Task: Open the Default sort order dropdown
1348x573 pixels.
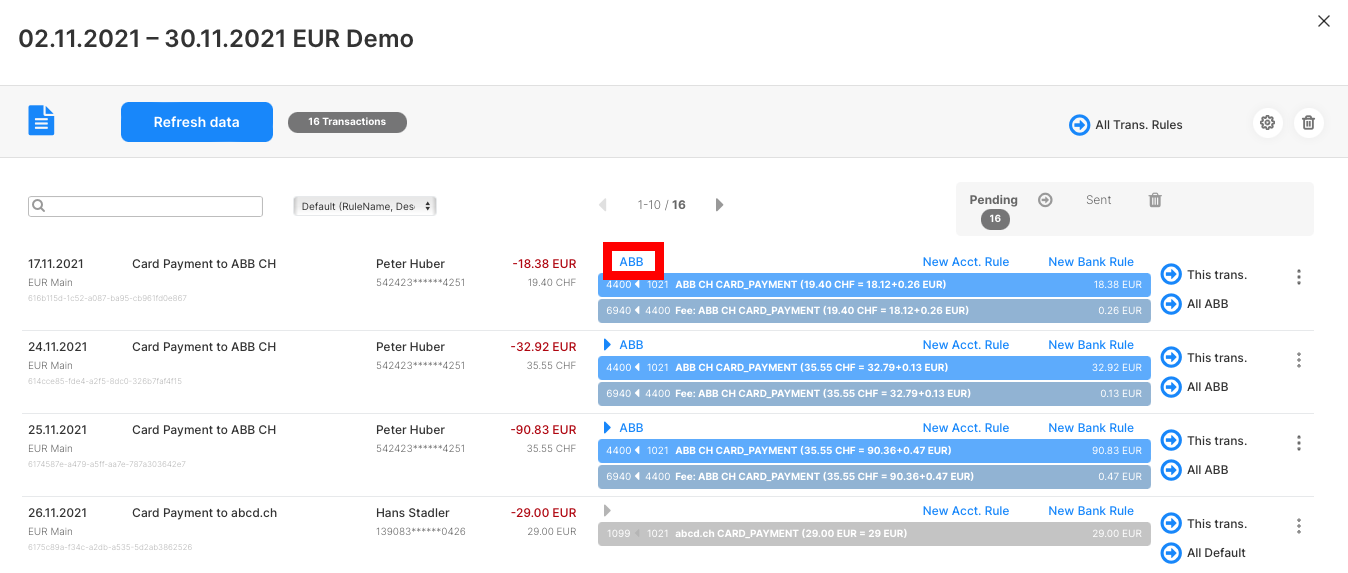Action: click(x=365, y=206)
